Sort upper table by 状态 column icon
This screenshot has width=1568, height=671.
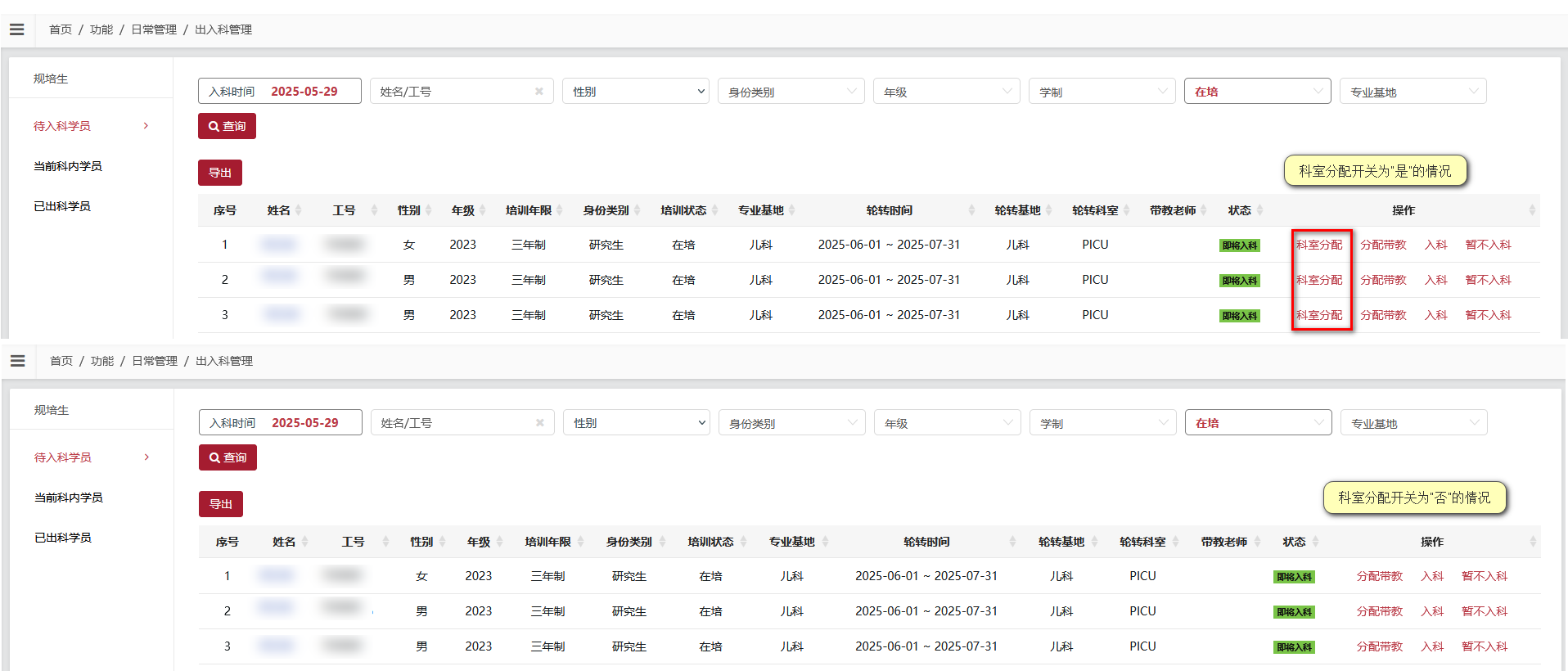click(1259, 210)
